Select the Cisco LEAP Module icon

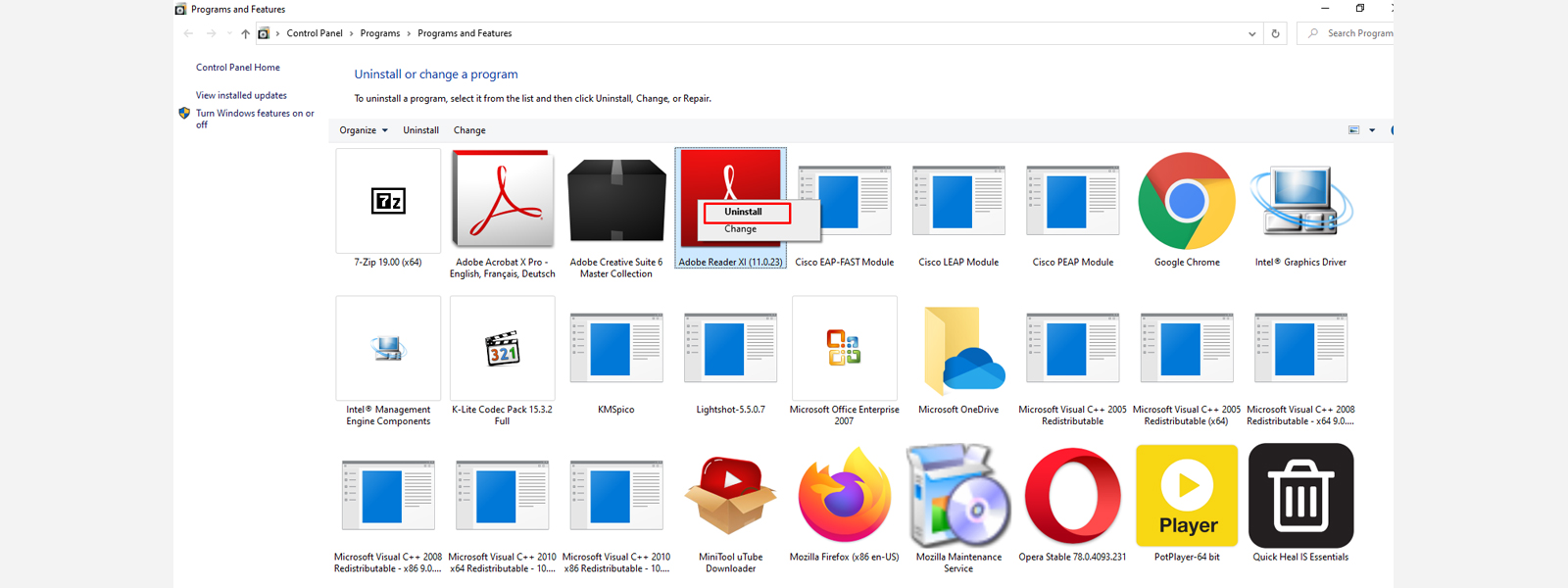[958, 201]
